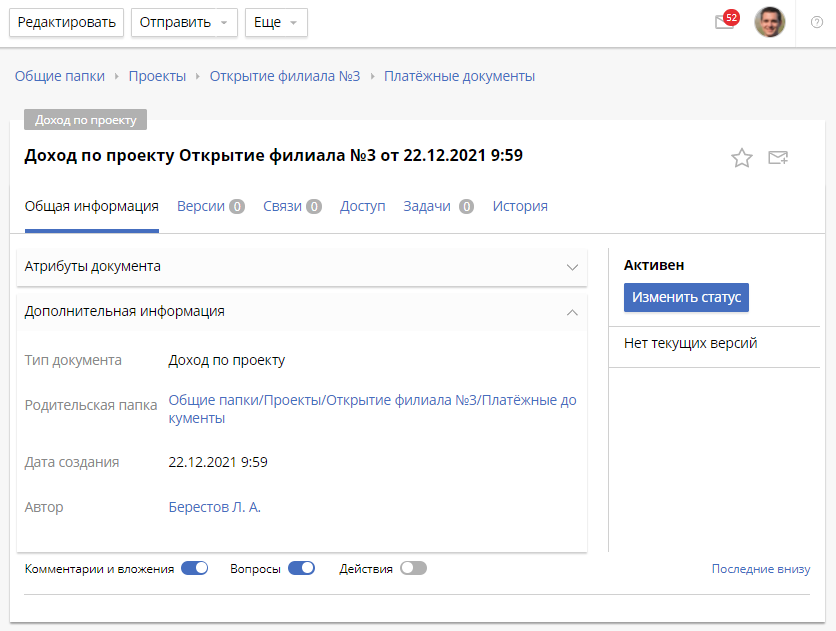Image resolution: width=836 pixels, height=631 pixels.
Task: Click Последние внизу sort link
Action: pos(760,569)
